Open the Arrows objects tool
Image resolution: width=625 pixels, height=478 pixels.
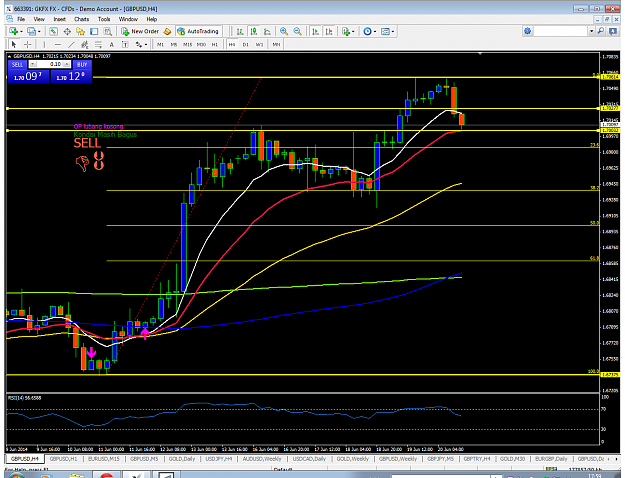point(139,44)
